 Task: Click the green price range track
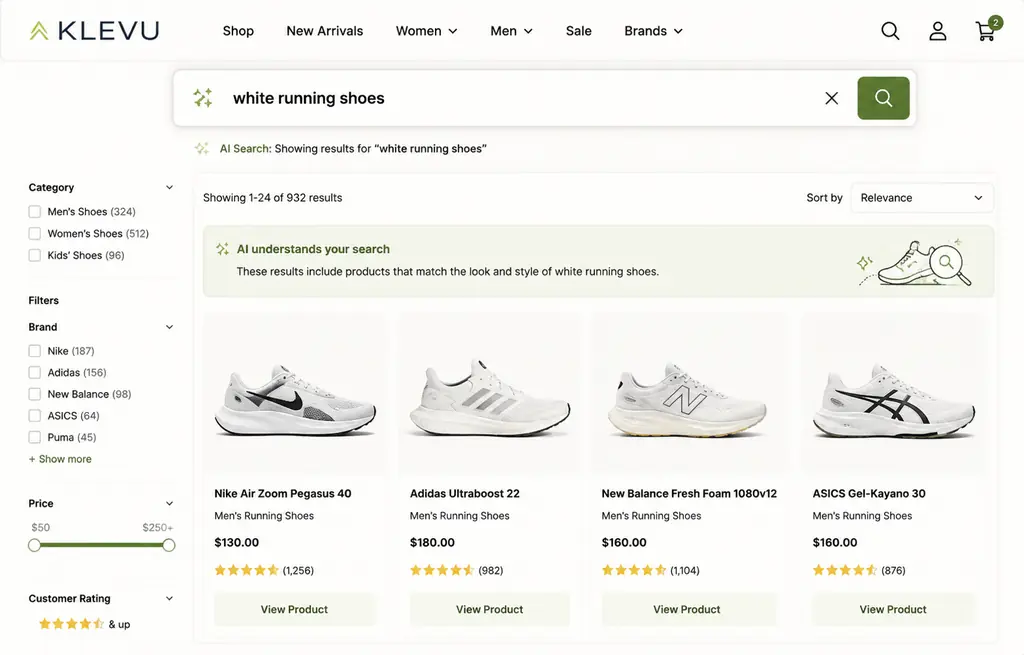click(101, 545)
